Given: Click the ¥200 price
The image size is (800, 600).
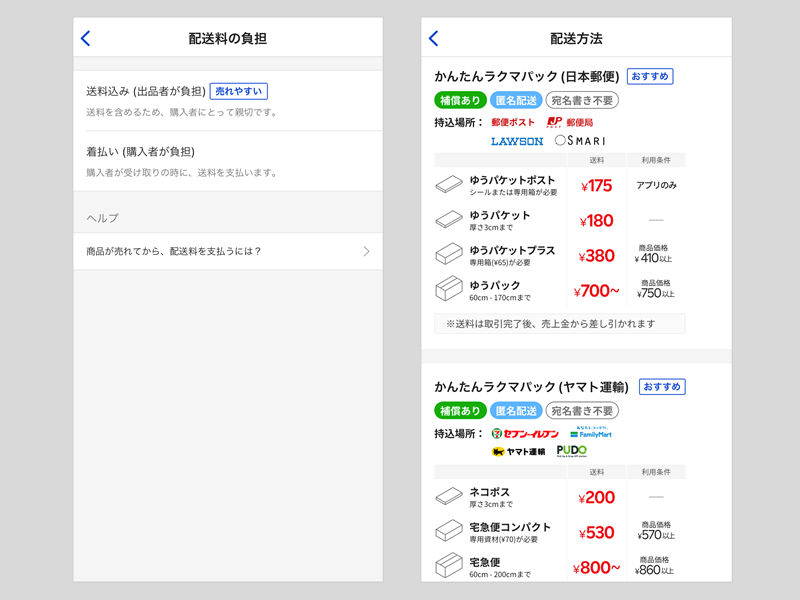Looking at the screenshot, I should pyautogui.click(x=596, y=497).
